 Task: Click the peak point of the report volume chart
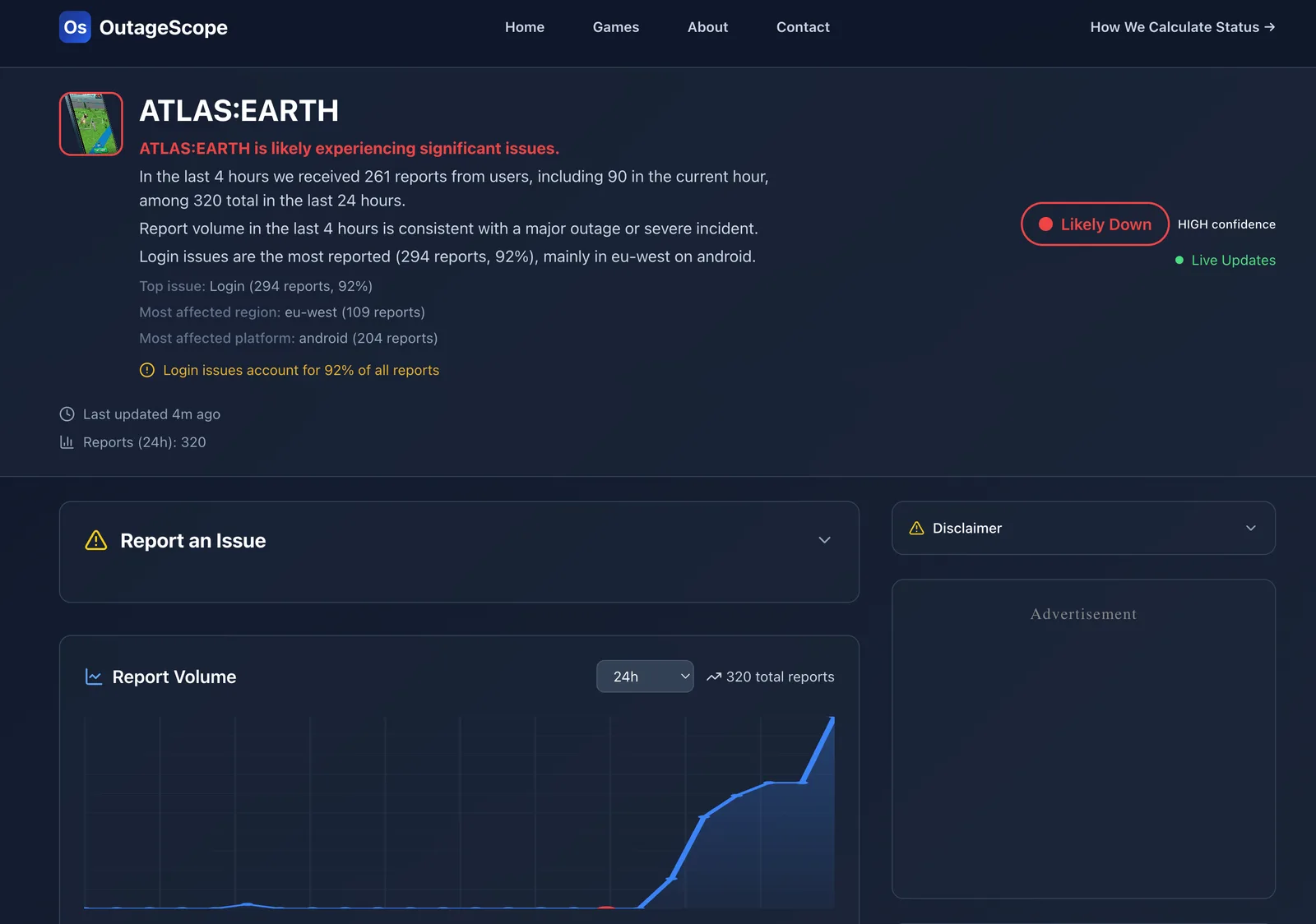tap(832, 719)
